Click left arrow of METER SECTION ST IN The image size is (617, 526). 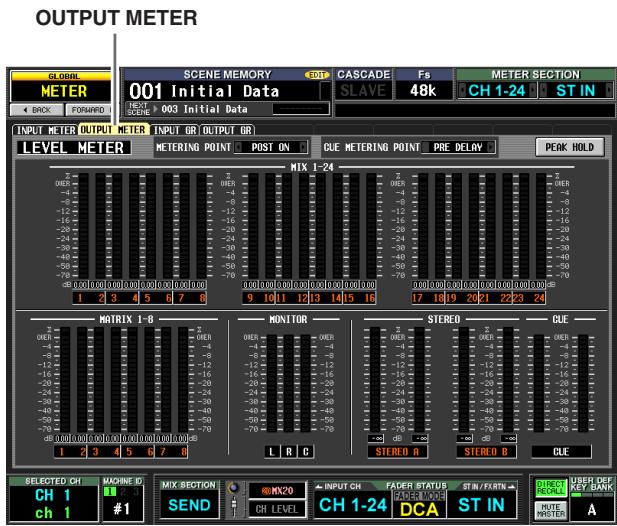click(543, 90)
